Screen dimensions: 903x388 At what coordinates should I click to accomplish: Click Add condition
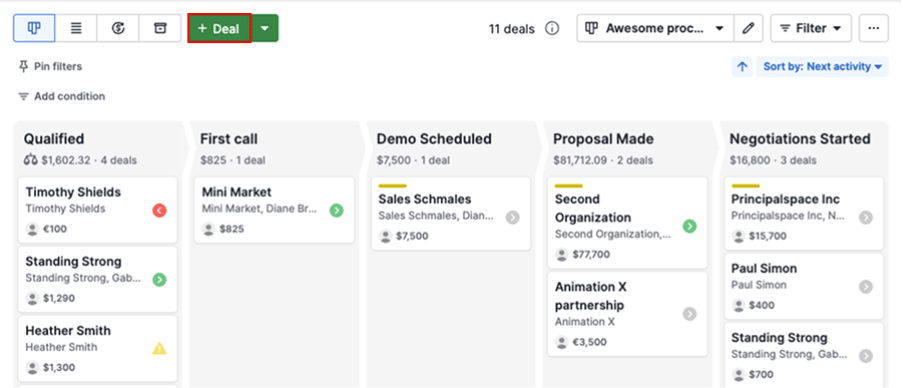[62, 96]
